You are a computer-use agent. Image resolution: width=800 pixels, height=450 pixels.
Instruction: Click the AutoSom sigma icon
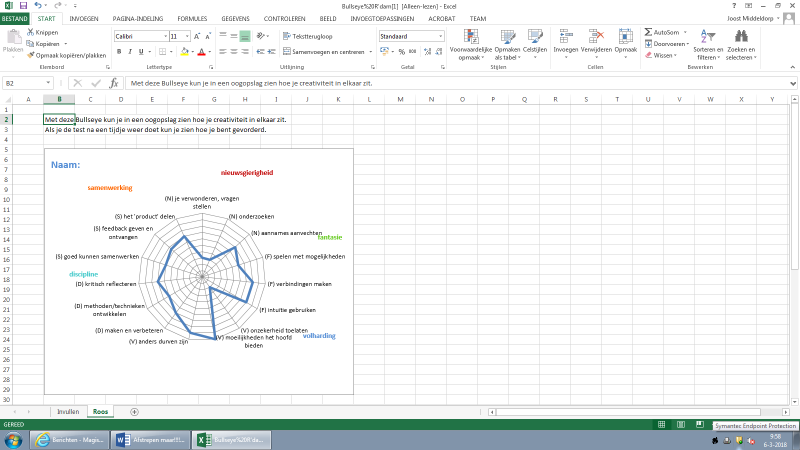pos(648,32)
